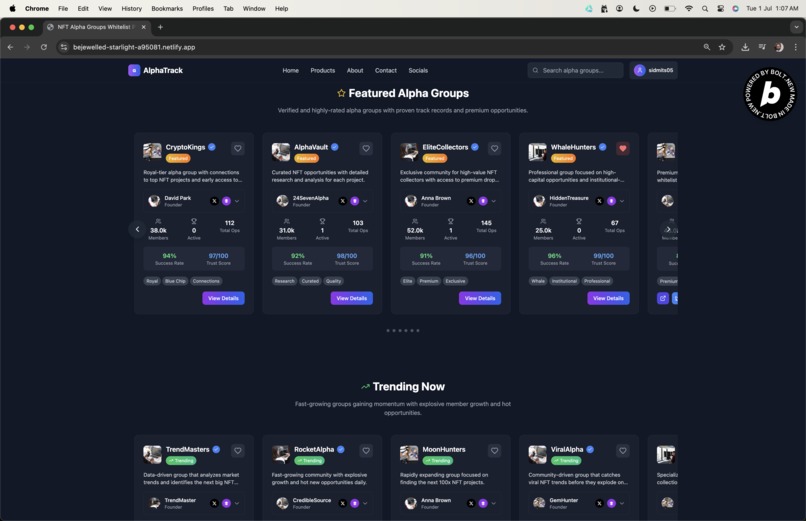The height and width of the screenshot is (521, 806).
Task: Toggle heart on ViralAlpha card
Action: point(622,451)
